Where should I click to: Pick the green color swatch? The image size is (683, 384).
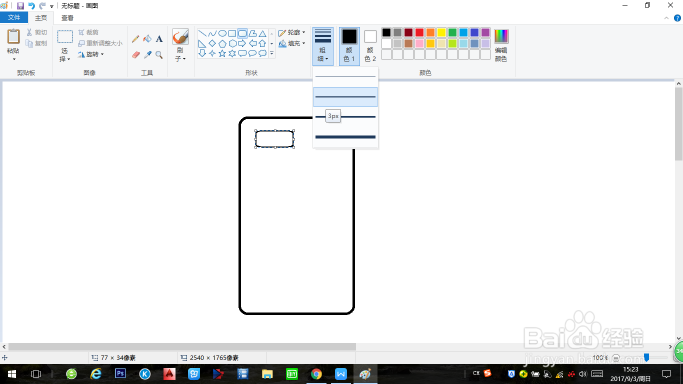coord(453,33)
